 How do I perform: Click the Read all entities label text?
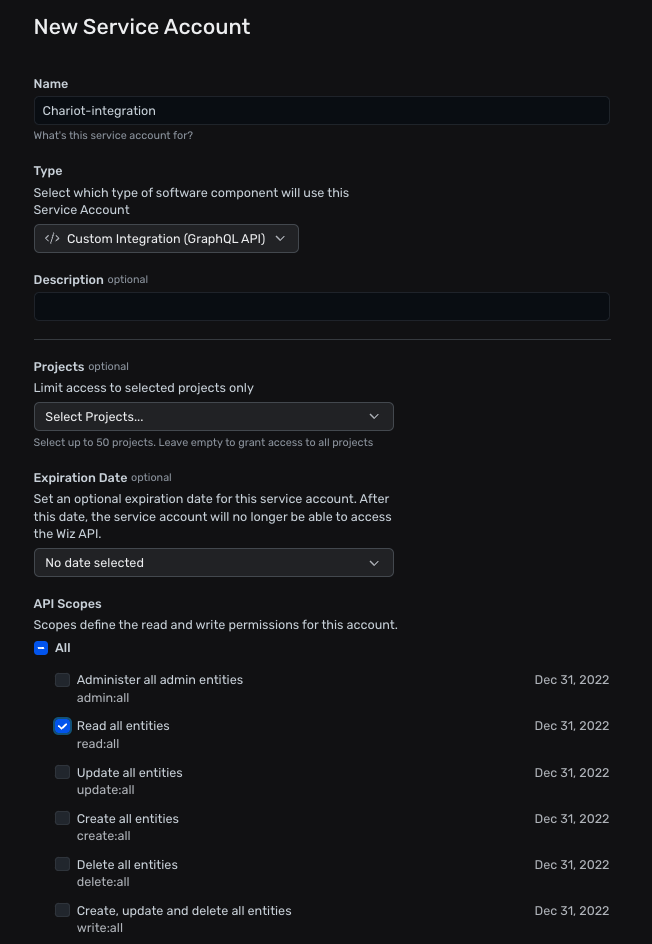click(x=123, y=726)
